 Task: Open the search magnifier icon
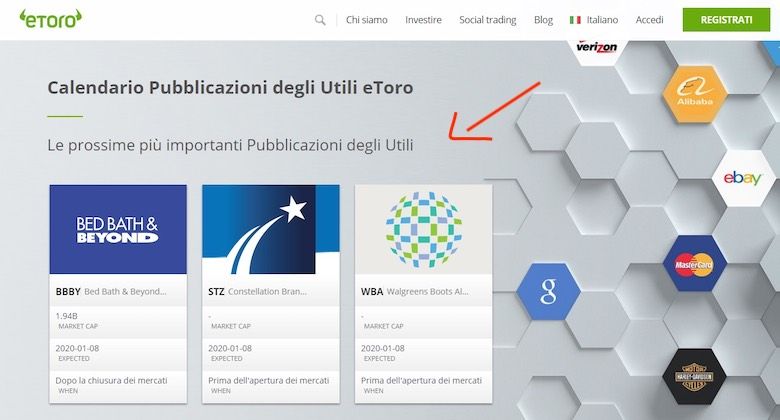point(320,20)
